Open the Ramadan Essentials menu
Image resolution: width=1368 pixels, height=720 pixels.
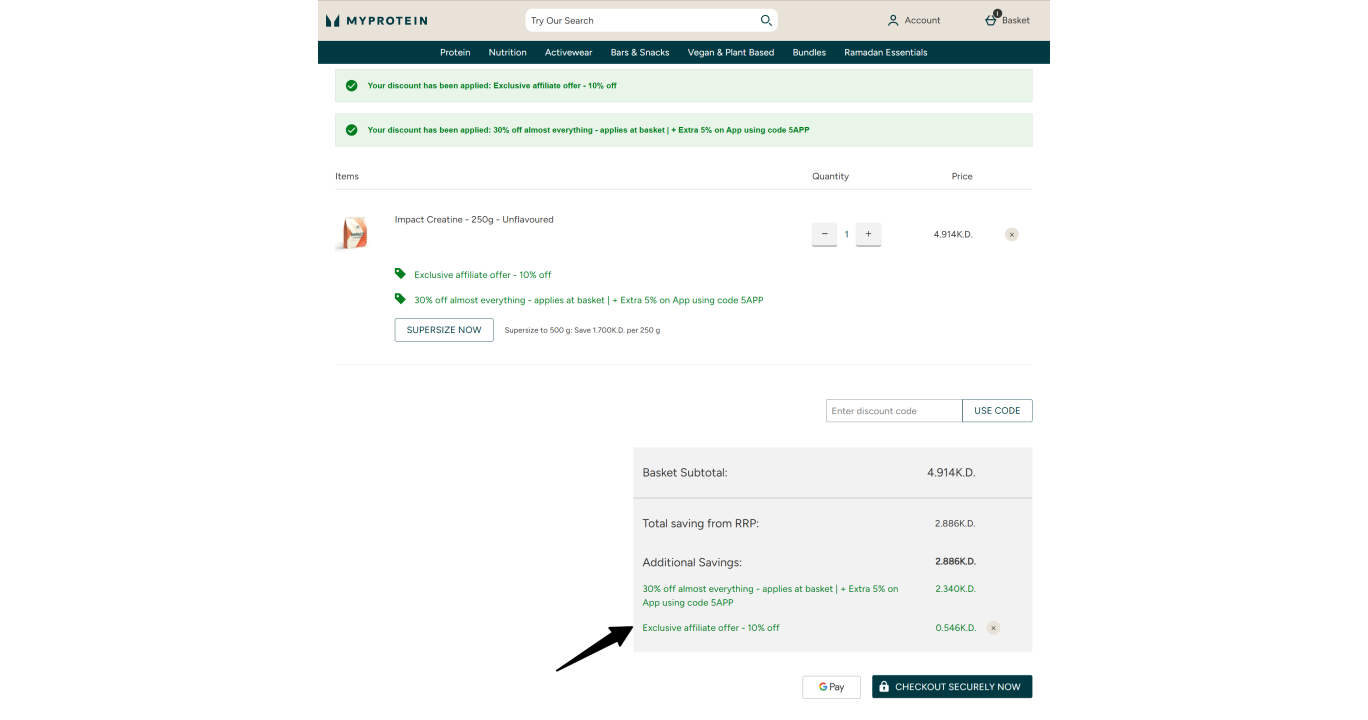[886, 52]
